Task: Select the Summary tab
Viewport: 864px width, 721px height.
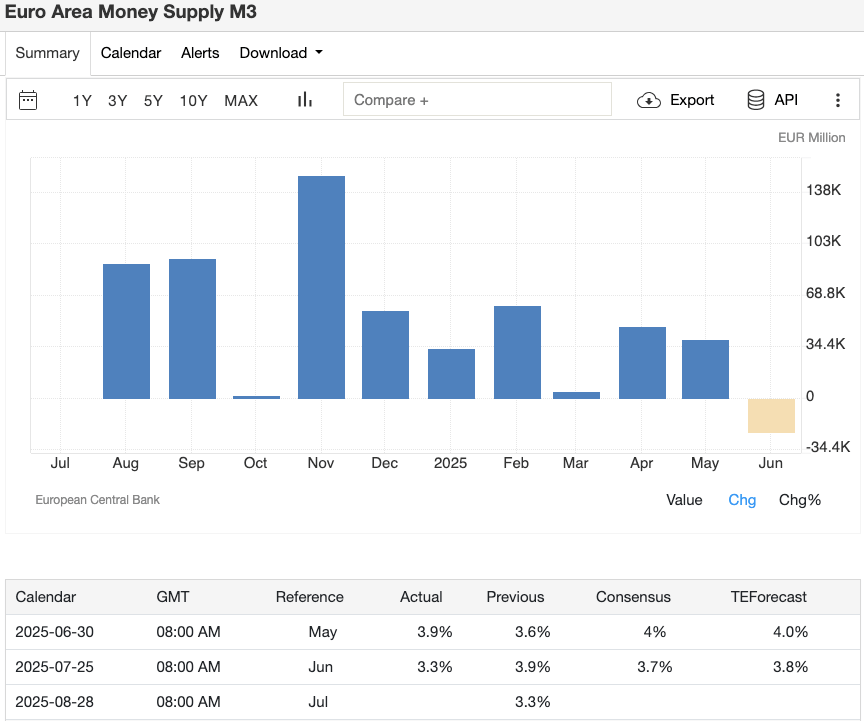Action: coord(47,53)
